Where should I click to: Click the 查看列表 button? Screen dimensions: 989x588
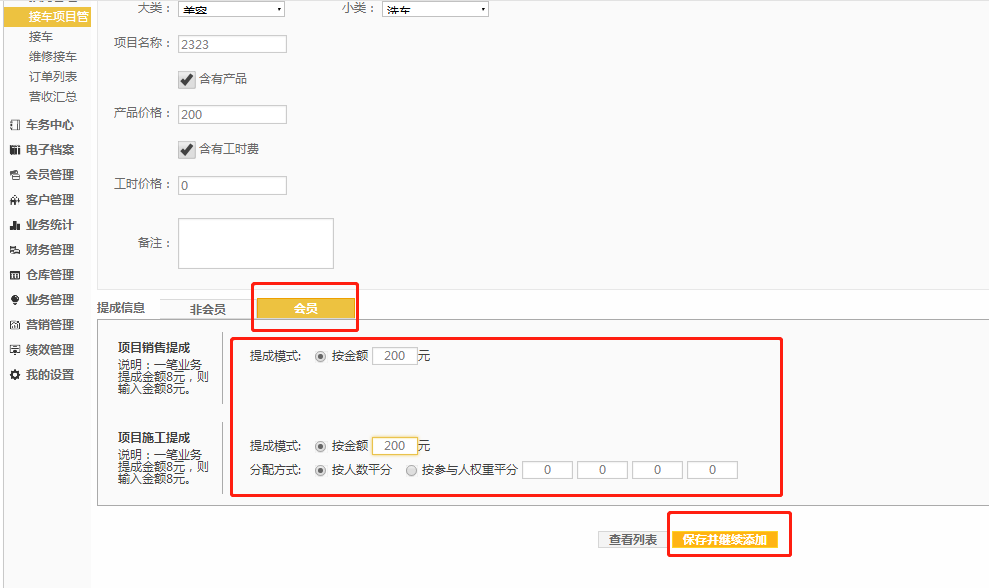pyautogui.click(x=633, y=539)
